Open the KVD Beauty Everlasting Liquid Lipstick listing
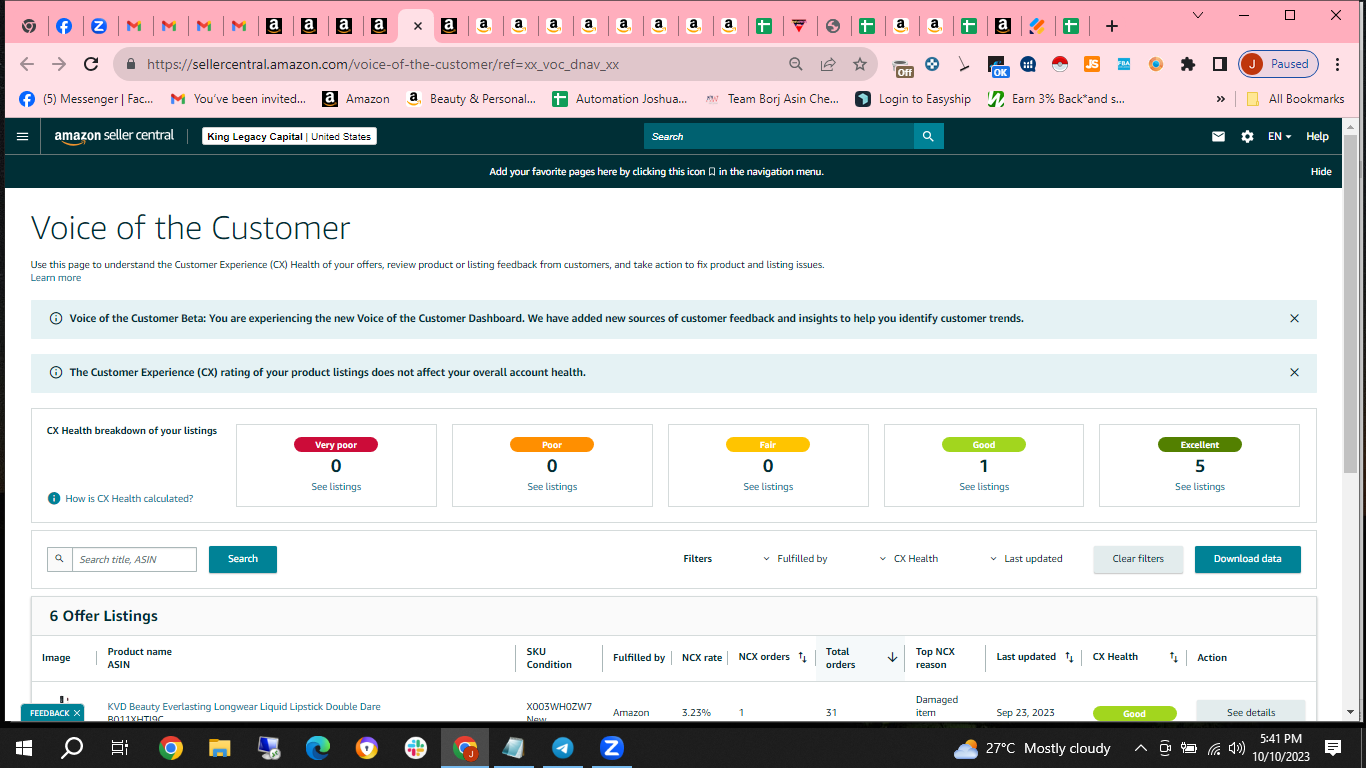 click(244, 707)
